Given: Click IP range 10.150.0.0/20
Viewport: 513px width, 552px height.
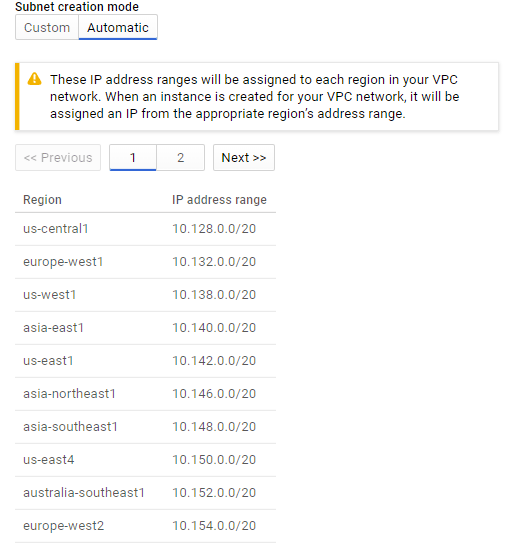Looking at the screenshot, I should [214, 460].
